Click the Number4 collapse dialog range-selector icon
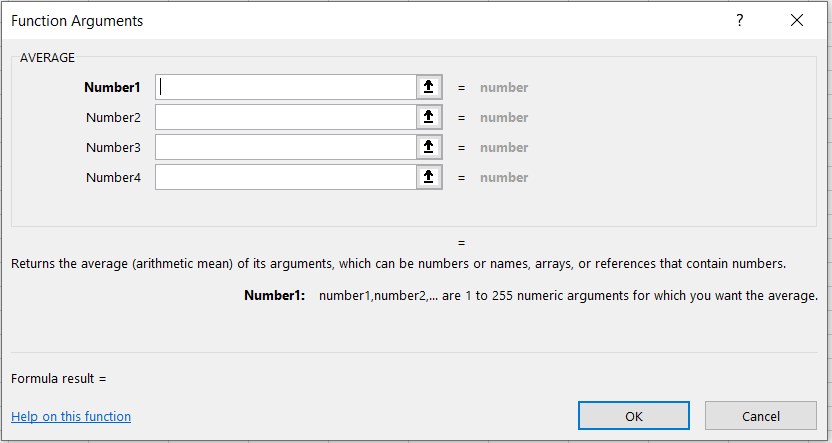832x443 pixels. pos(429,177)
